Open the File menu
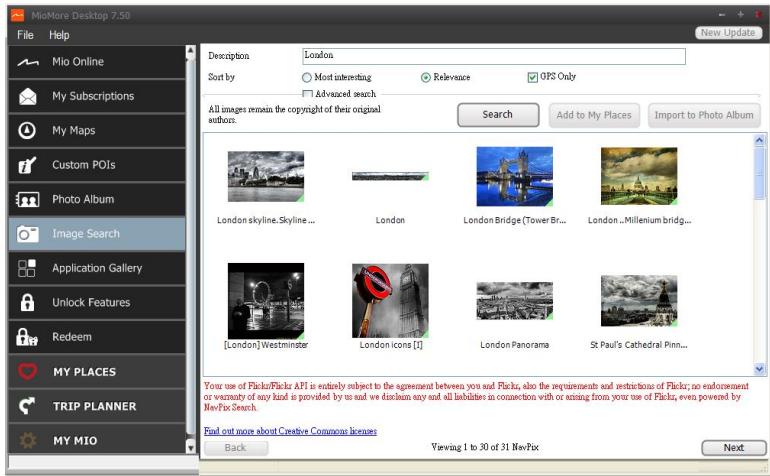This screenshot has width=770, height=476. pos(25,35)
